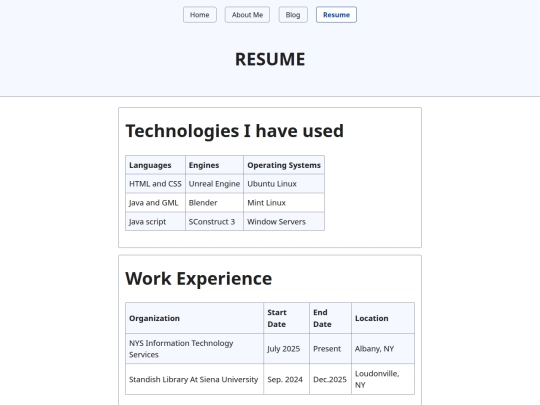Image resolution: width=540 pixels, height=405 pixels.
Task: Open the Home navigation link
Action: (200, 15)
